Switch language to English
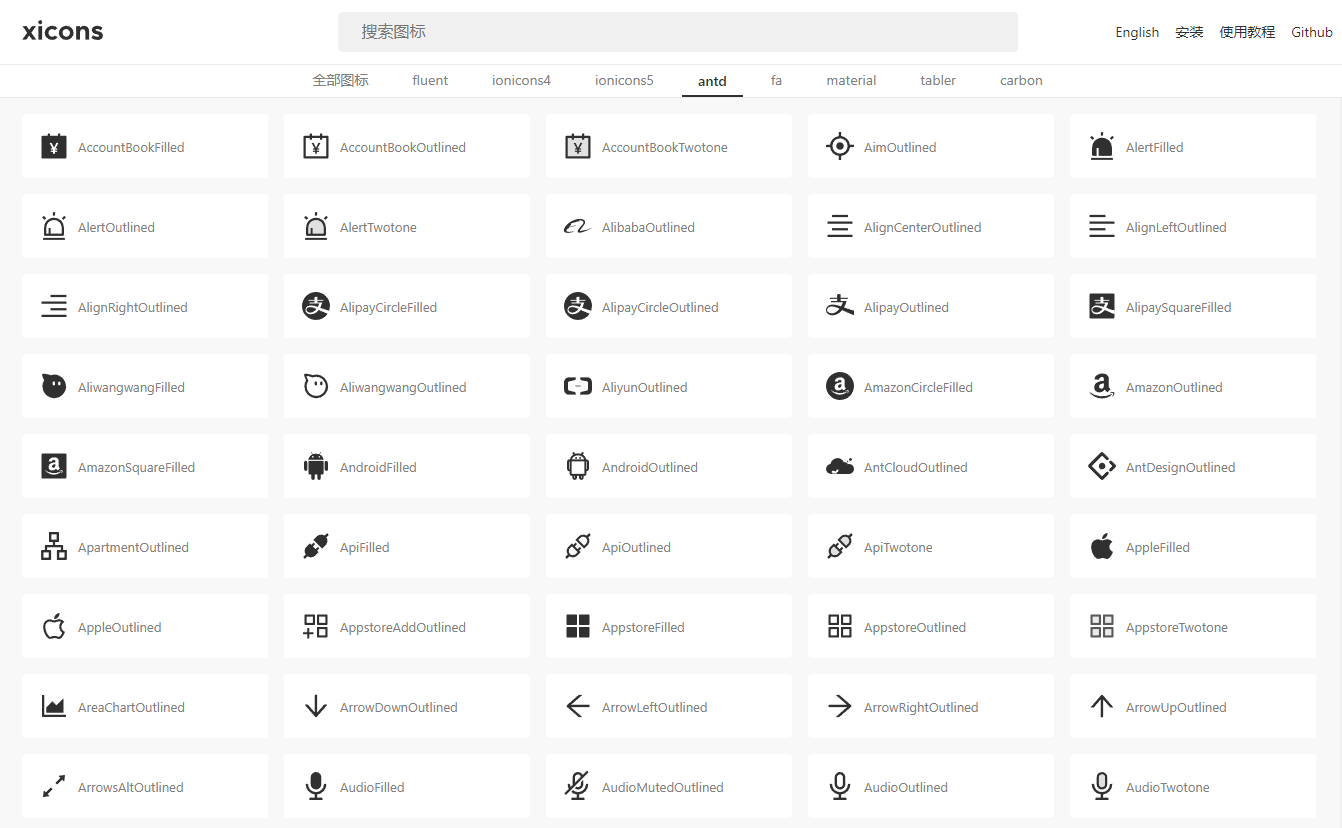The width and height of the screenshot is (1342, 828). [1137, 32]
